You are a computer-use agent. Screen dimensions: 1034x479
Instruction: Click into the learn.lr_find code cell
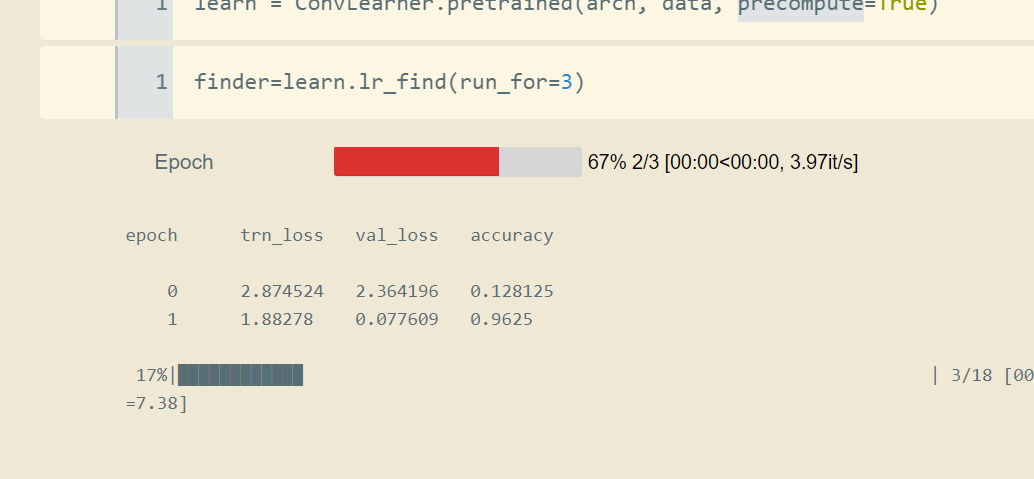point(700,82)
